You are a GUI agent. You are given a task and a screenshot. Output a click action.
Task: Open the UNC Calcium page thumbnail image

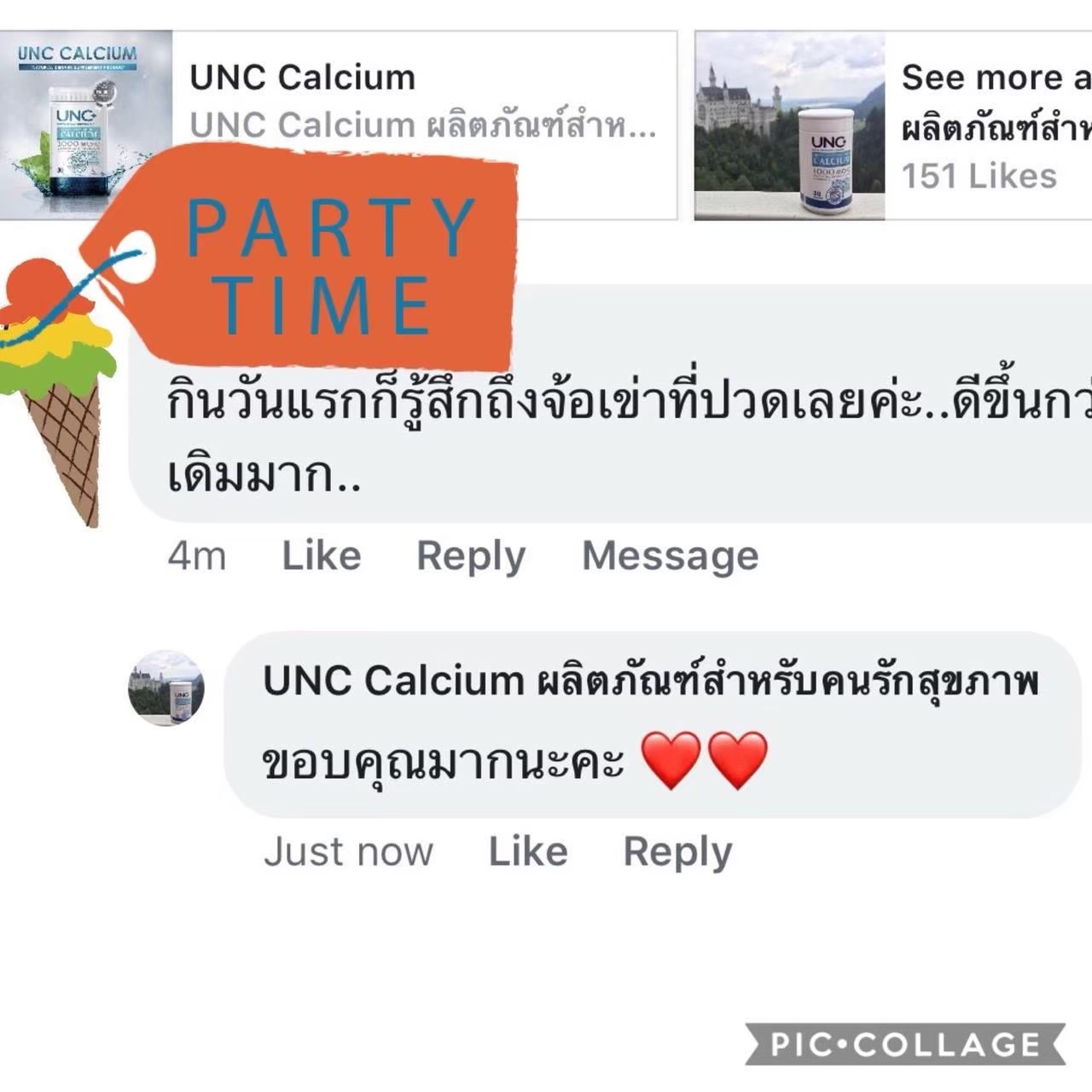point(85,125)
